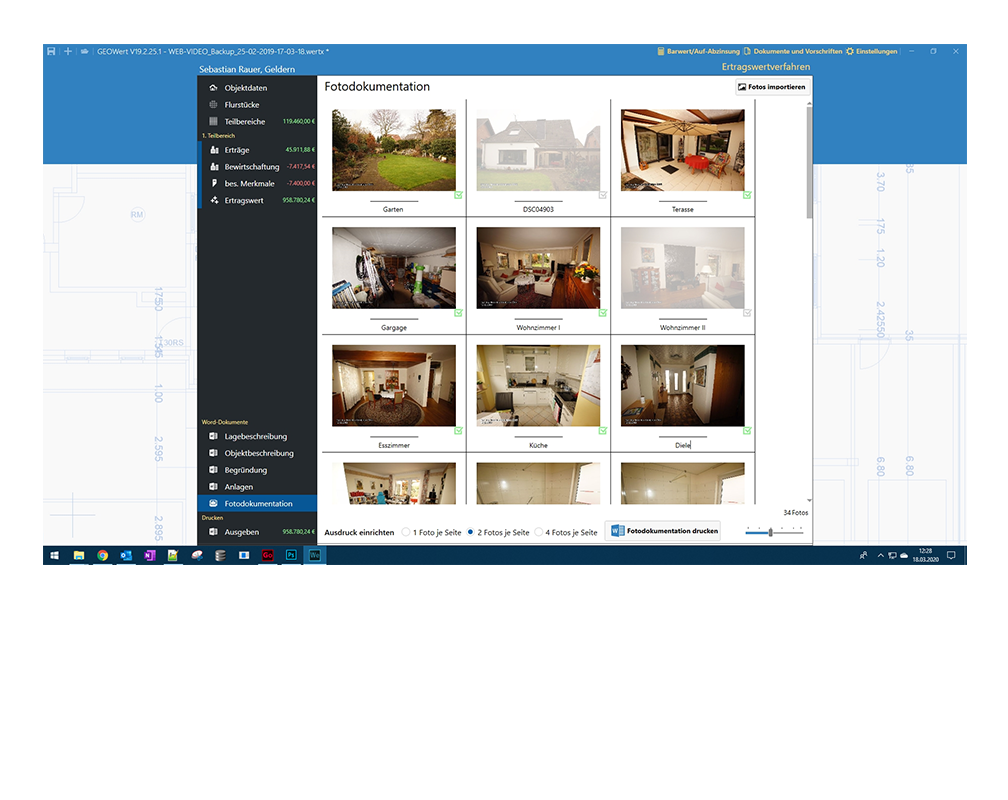Screen dimensions: 1008x800
Task: Select 4 Fotos je Seite option
Action: [x=539, y=533]
